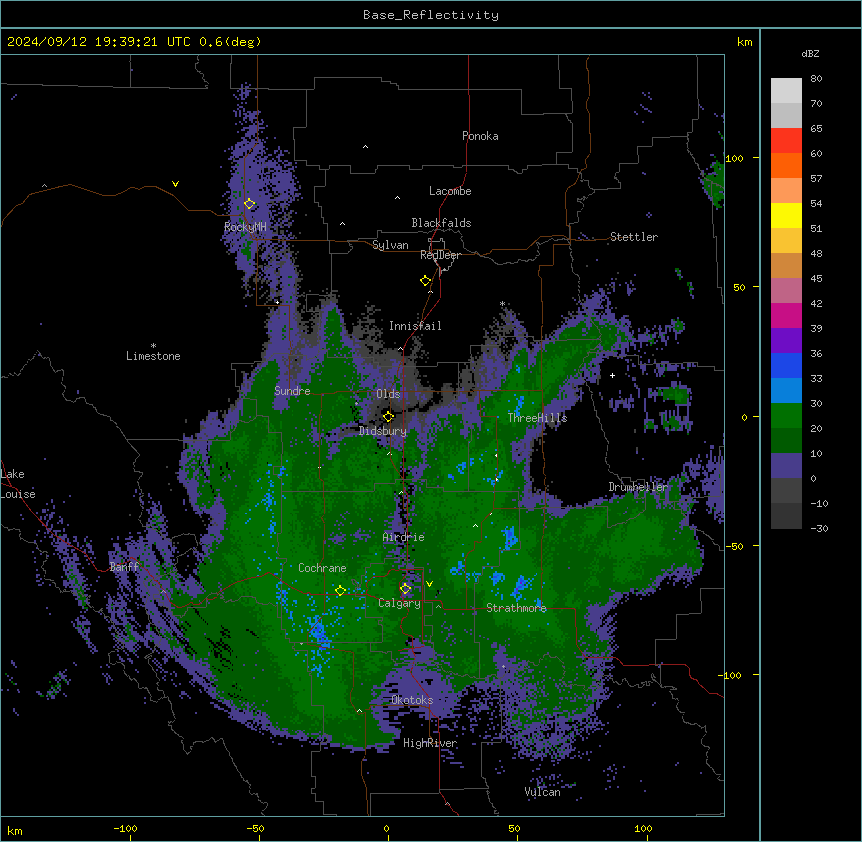Click the Limestone label
862x842 pixels.
(x=153, y=356)
